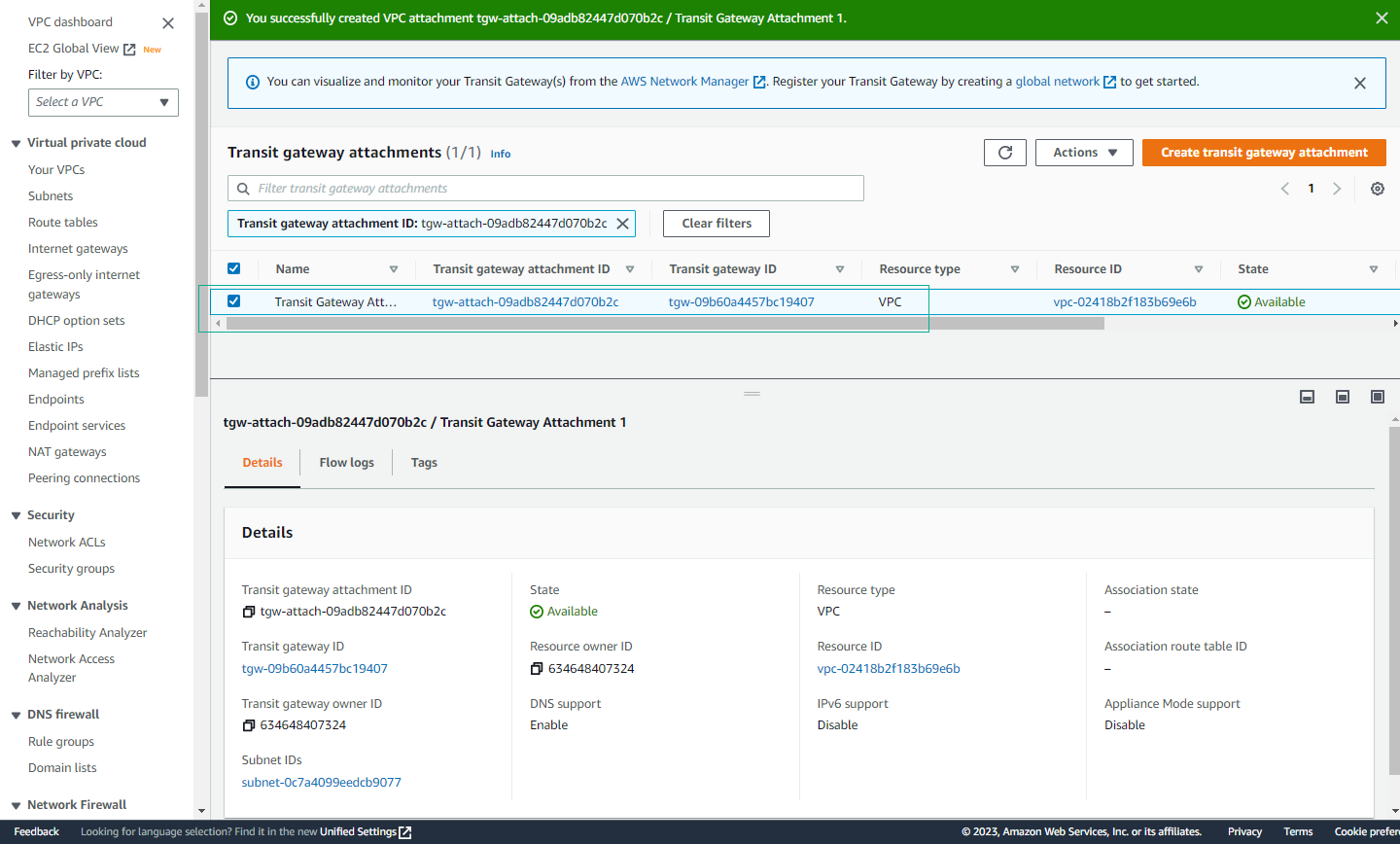
Task: Collapse details panel to bottom view
Action: coord(1308,397)
